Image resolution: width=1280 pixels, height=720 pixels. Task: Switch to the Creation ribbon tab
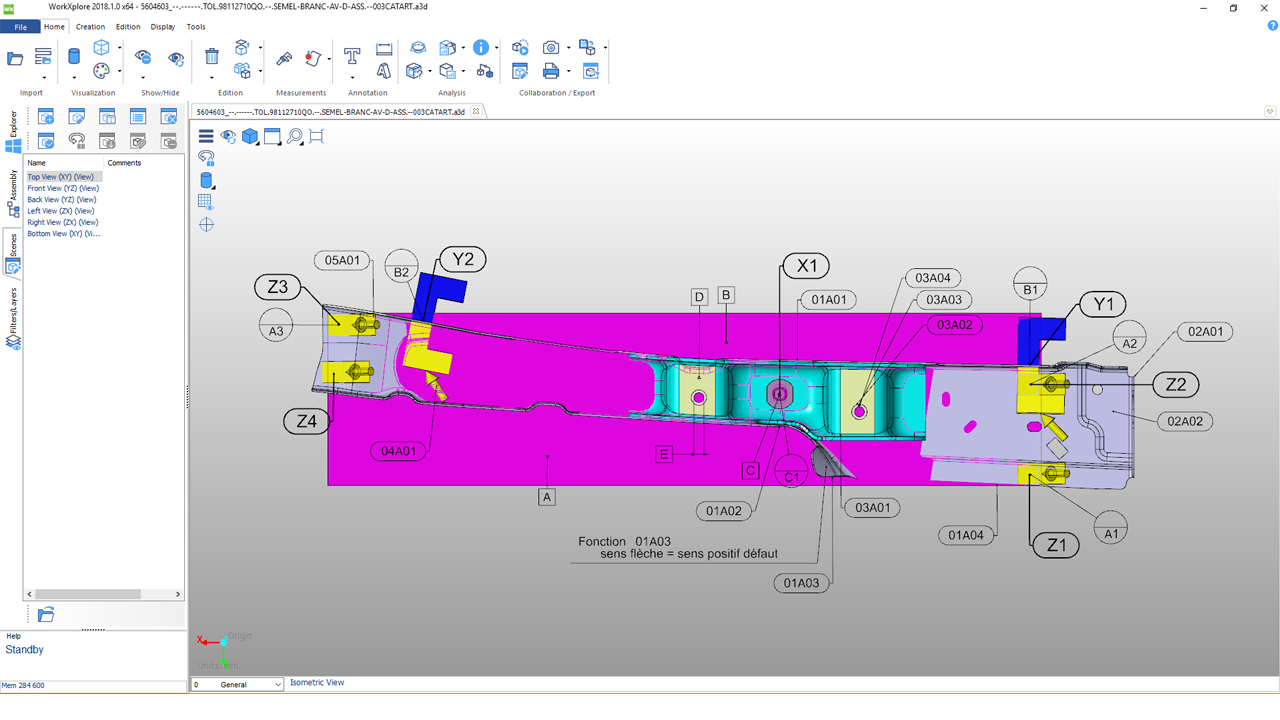(90, 27)
